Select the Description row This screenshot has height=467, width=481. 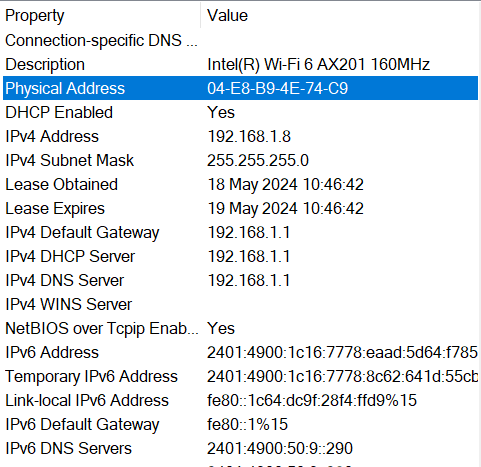240,64
